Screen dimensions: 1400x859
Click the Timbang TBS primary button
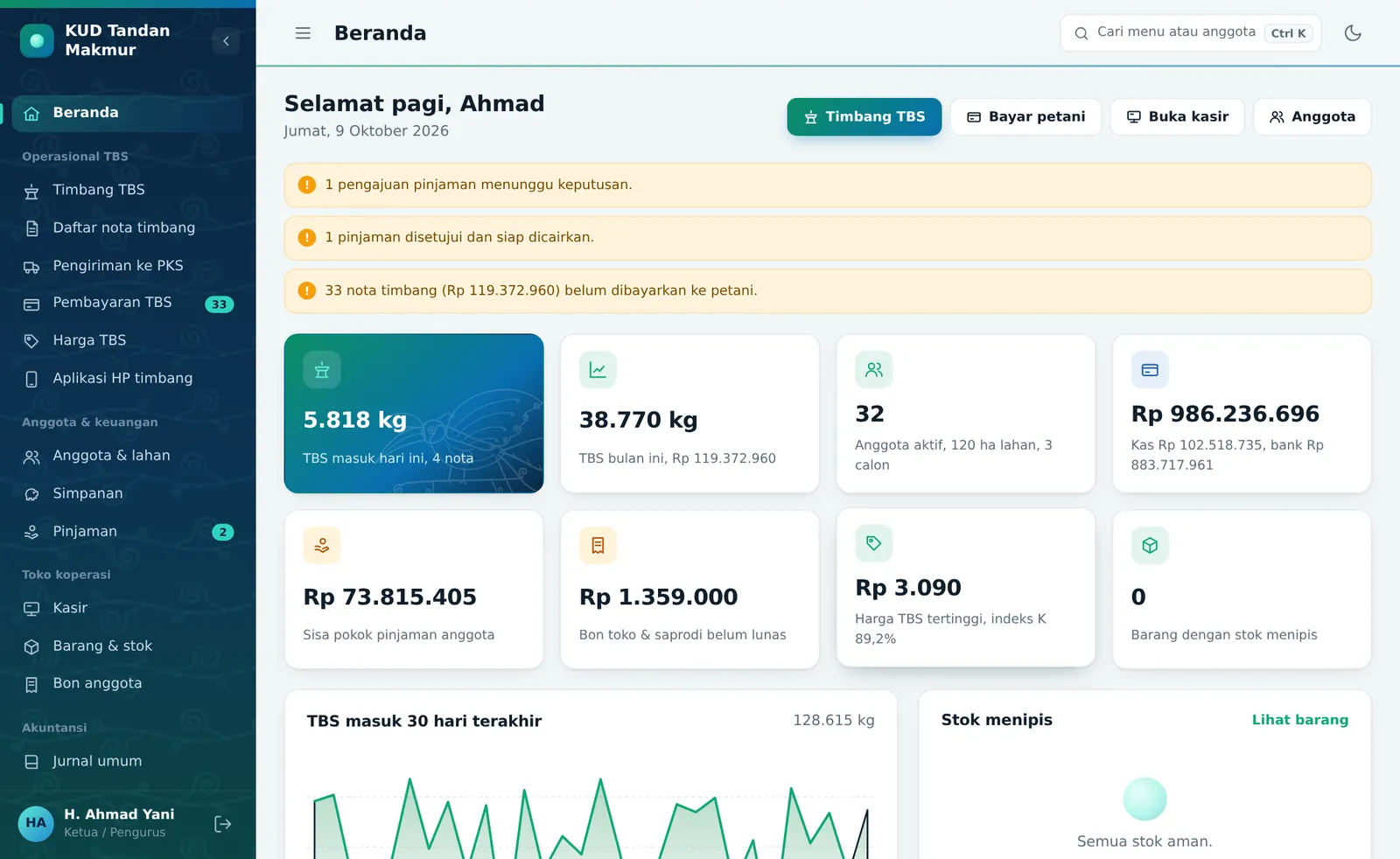pyautogui.click(x=864, y=116)
